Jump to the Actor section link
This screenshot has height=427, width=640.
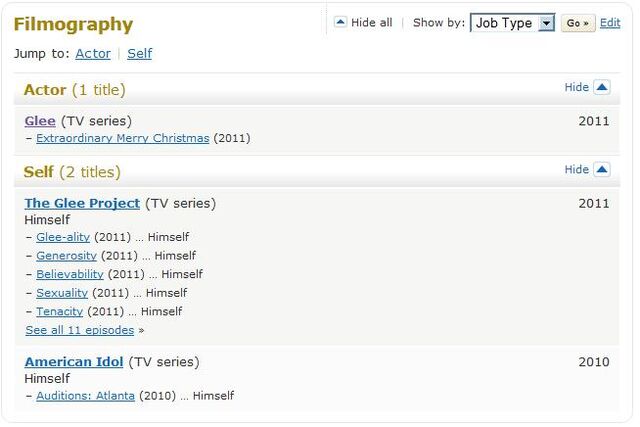[x=93, y=53]
